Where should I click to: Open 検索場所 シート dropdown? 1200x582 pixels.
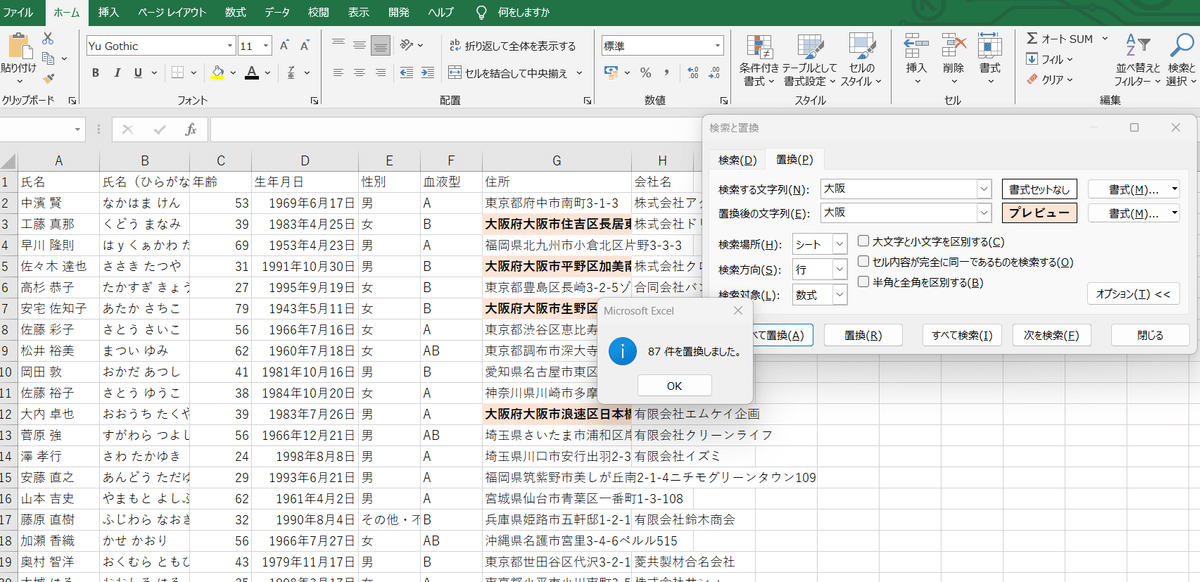click(839, 244)
